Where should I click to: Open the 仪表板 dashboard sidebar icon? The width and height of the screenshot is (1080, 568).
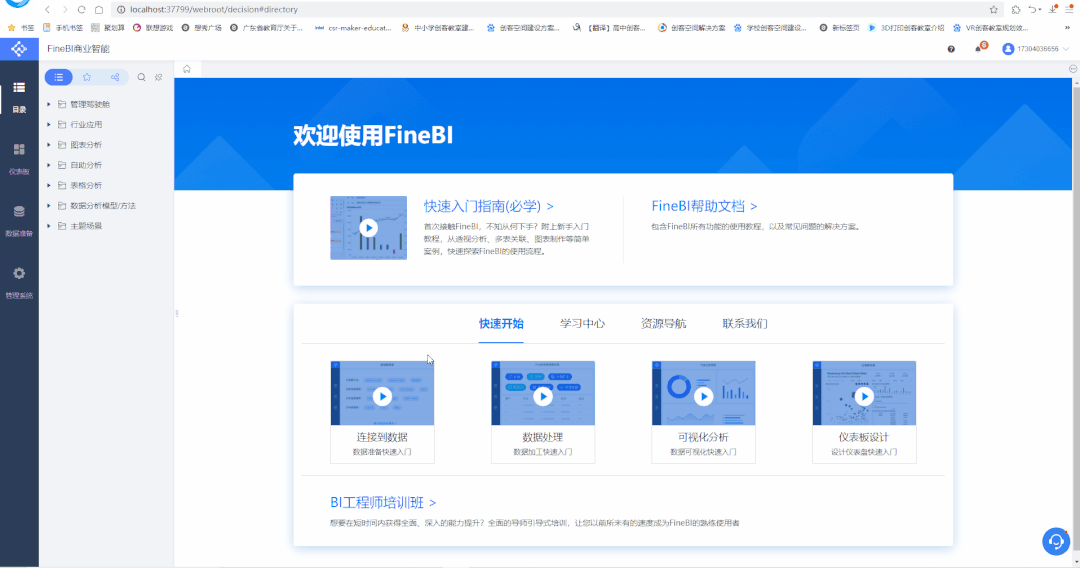[19, 149]
